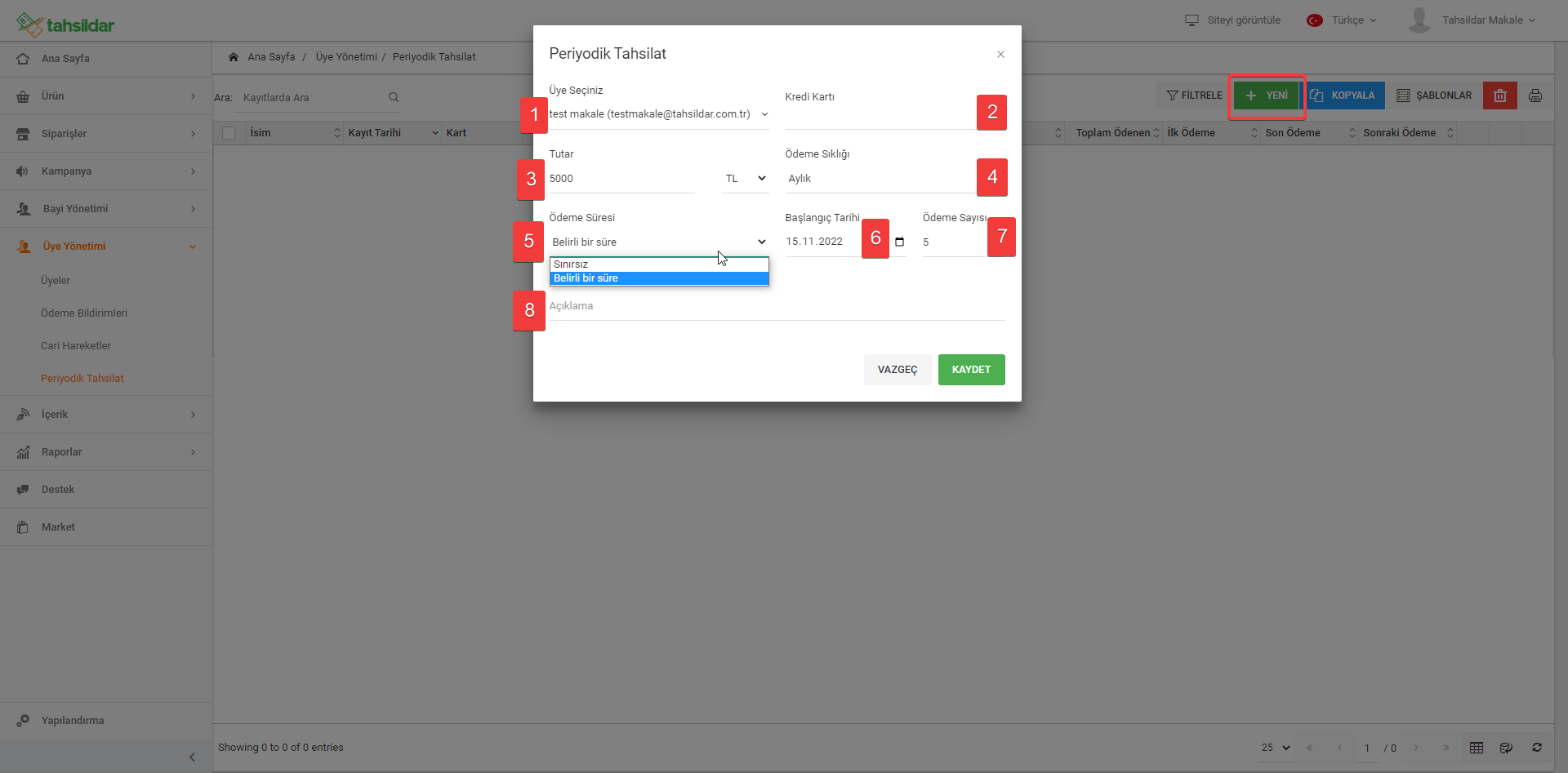
Task: Open Tahsildar Makale user menu
Action: pyautogui.click(x=1472, y=20)
